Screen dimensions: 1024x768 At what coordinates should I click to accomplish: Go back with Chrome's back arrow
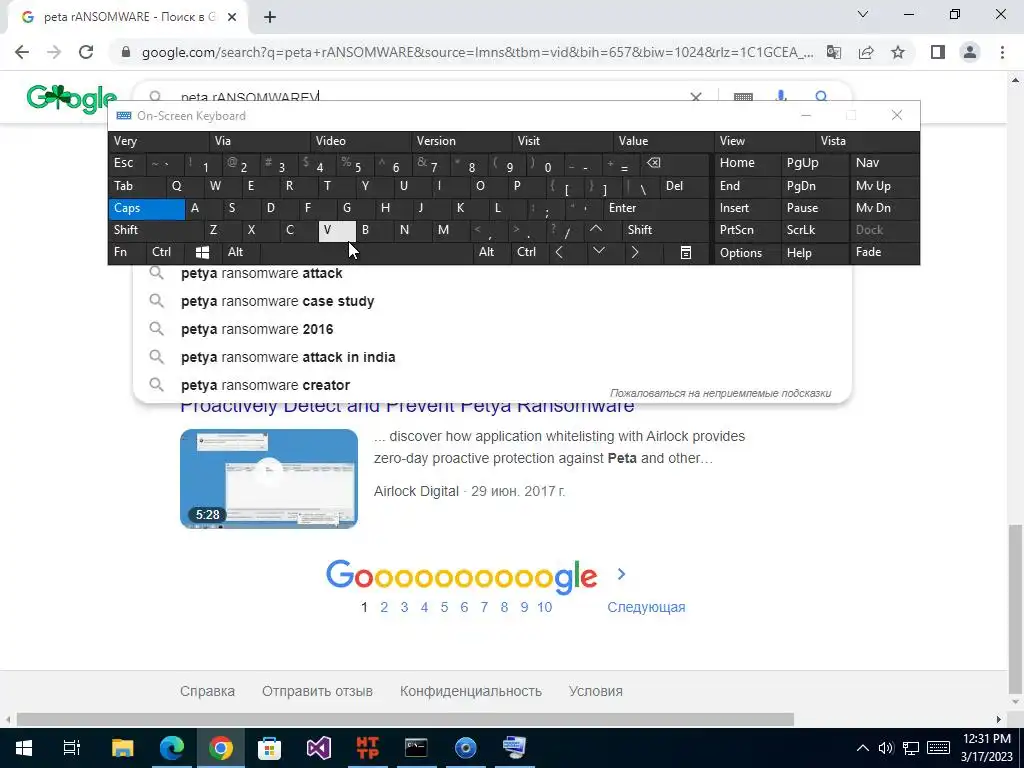pos(22,52)
